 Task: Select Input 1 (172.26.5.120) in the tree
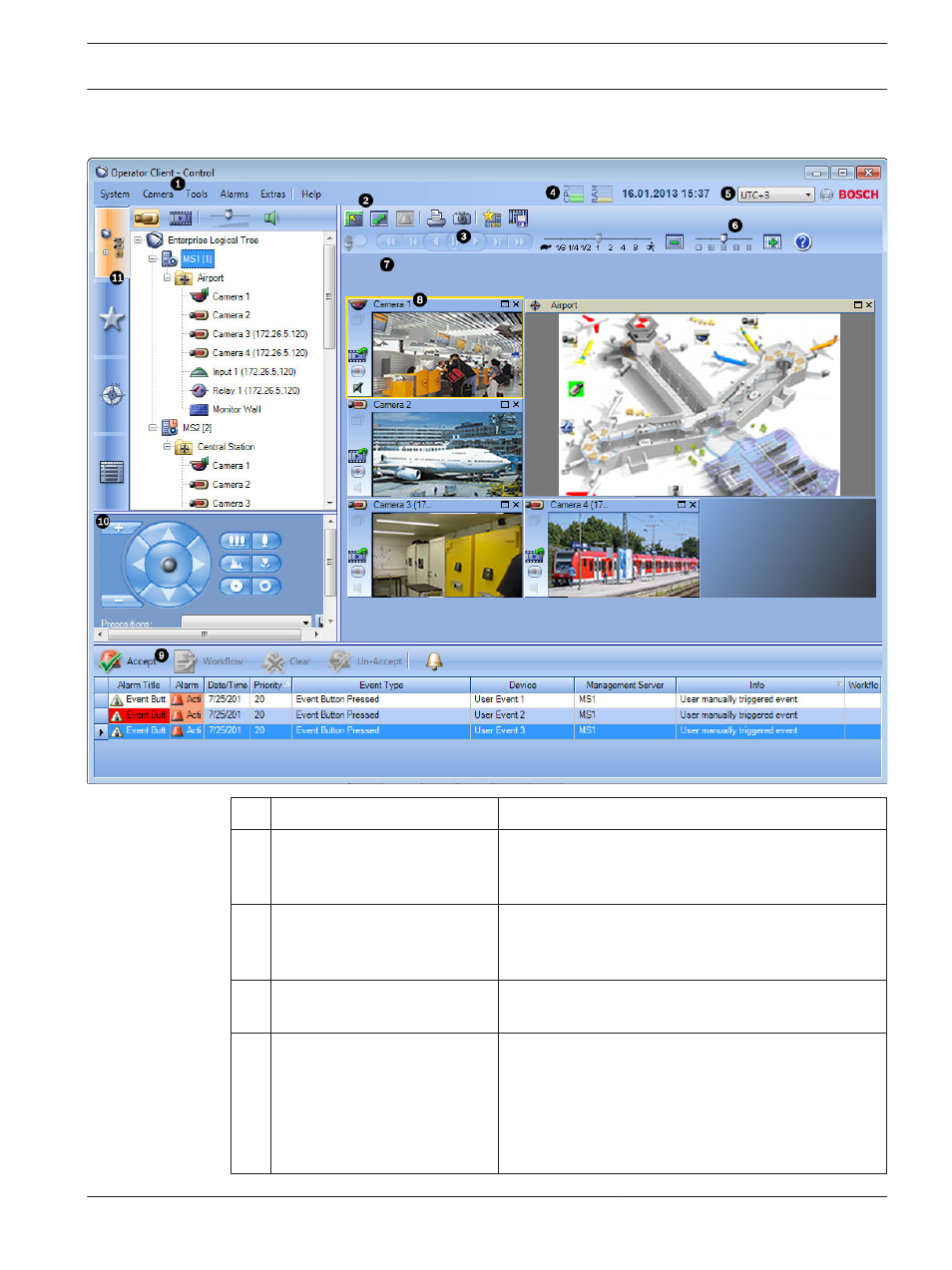(x=253, y=372)
